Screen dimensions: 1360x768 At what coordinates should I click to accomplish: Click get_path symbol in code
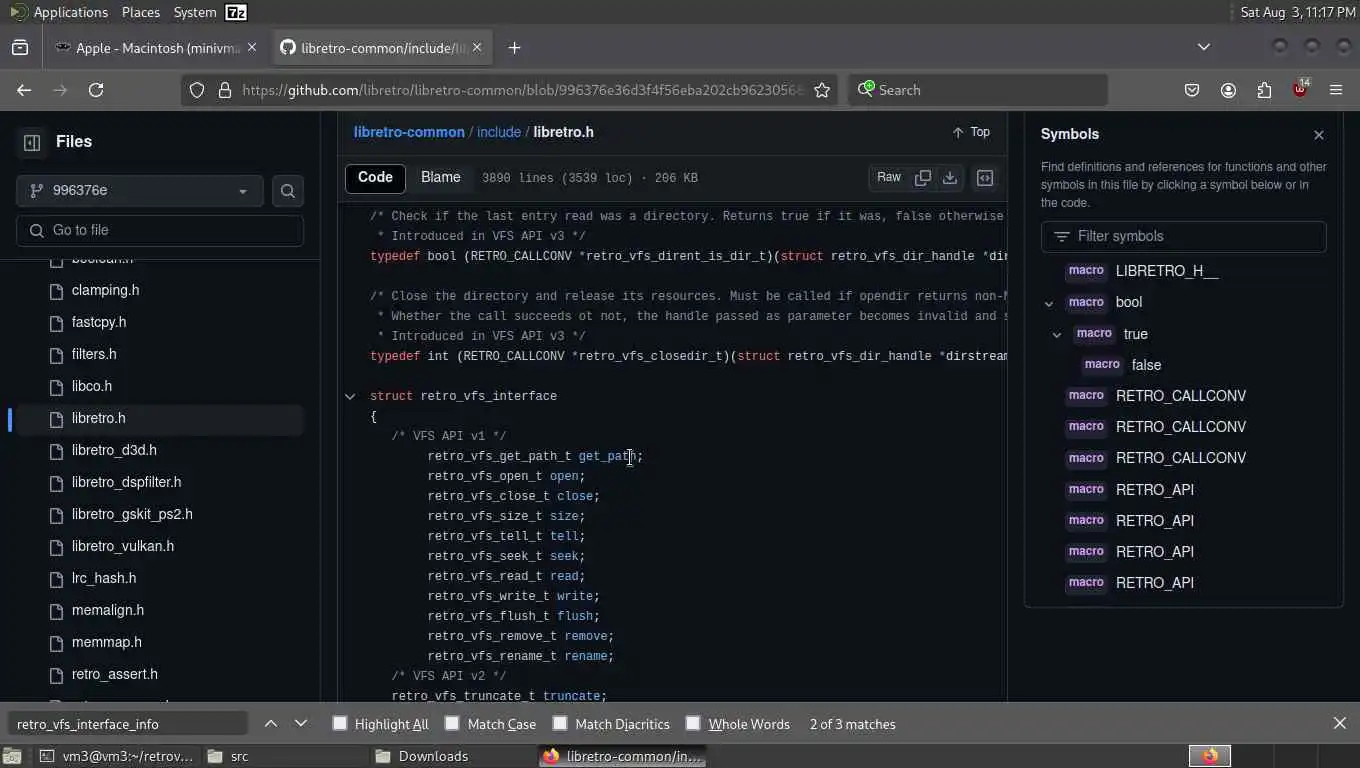click(x=607, y=456)
